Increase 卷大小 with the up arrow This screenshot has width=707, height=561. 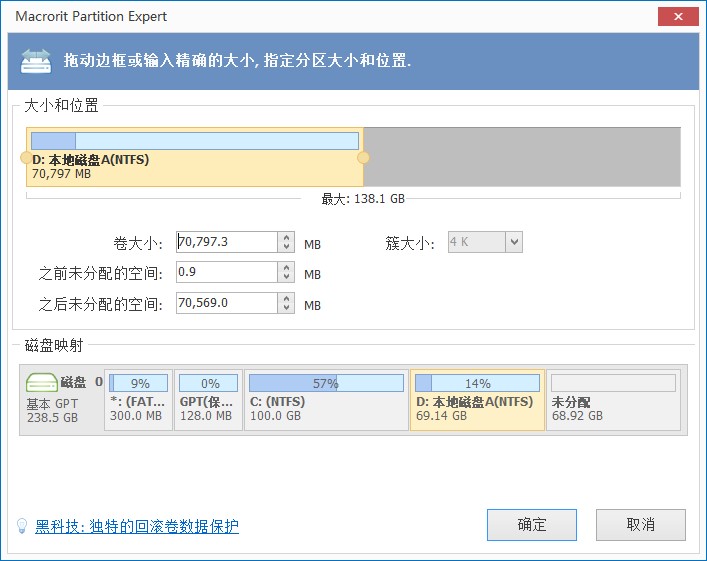tap(287, 237)
